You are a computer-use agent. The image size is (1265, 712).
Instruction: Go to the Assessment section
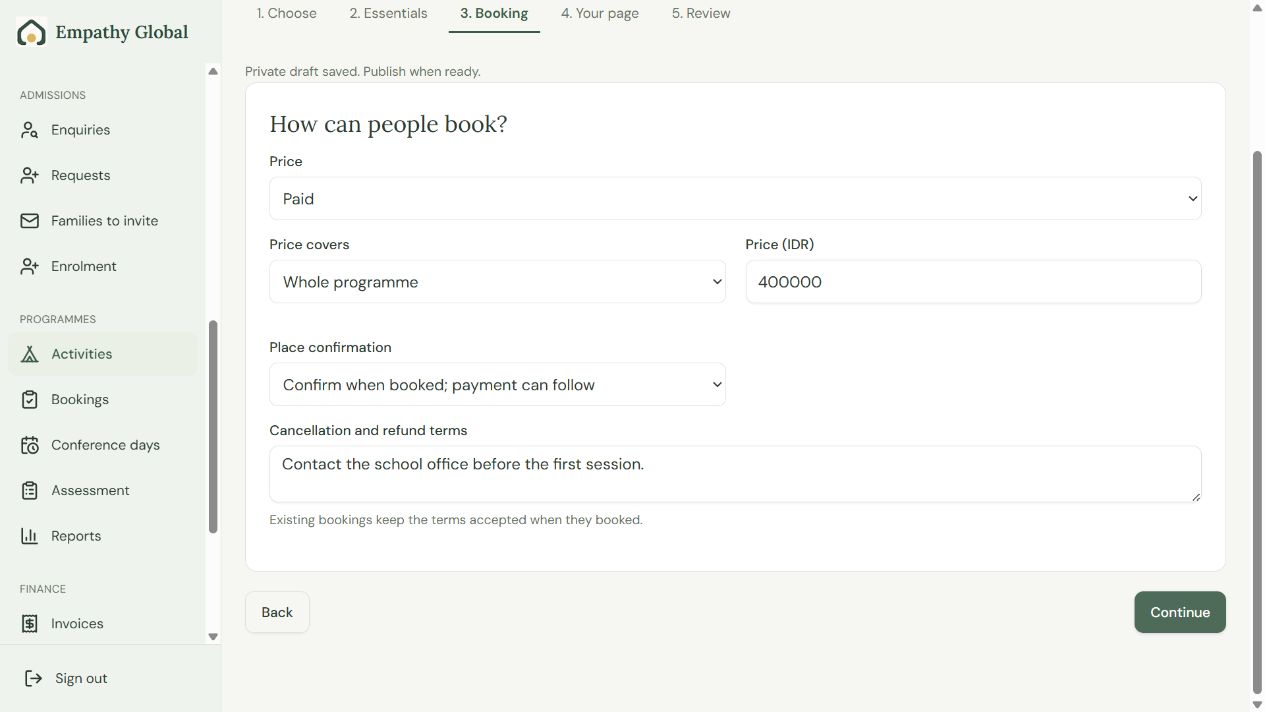(103, 491)
